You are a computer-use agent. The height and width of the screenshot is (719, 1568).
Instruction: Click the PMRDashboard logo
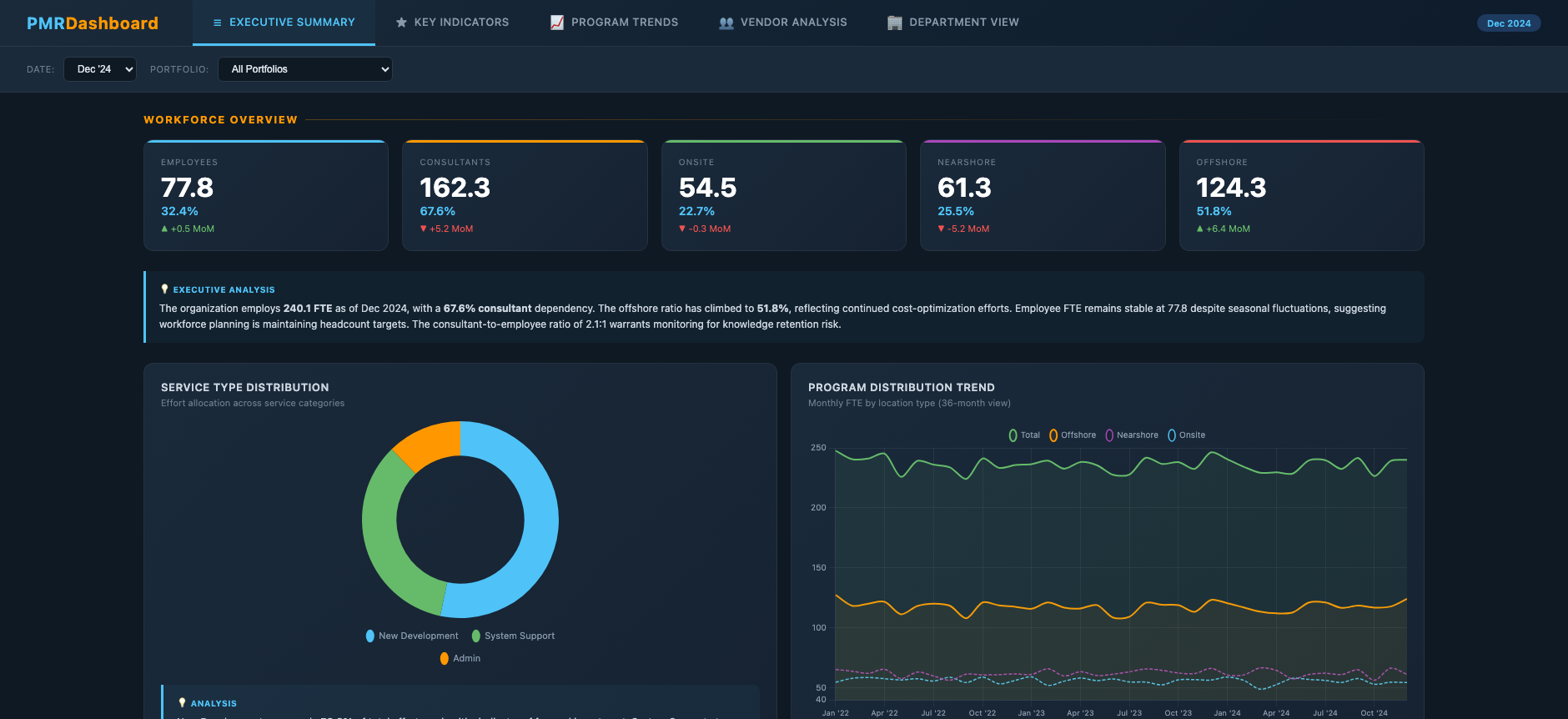pyautogui.click(x=93, y=23)
